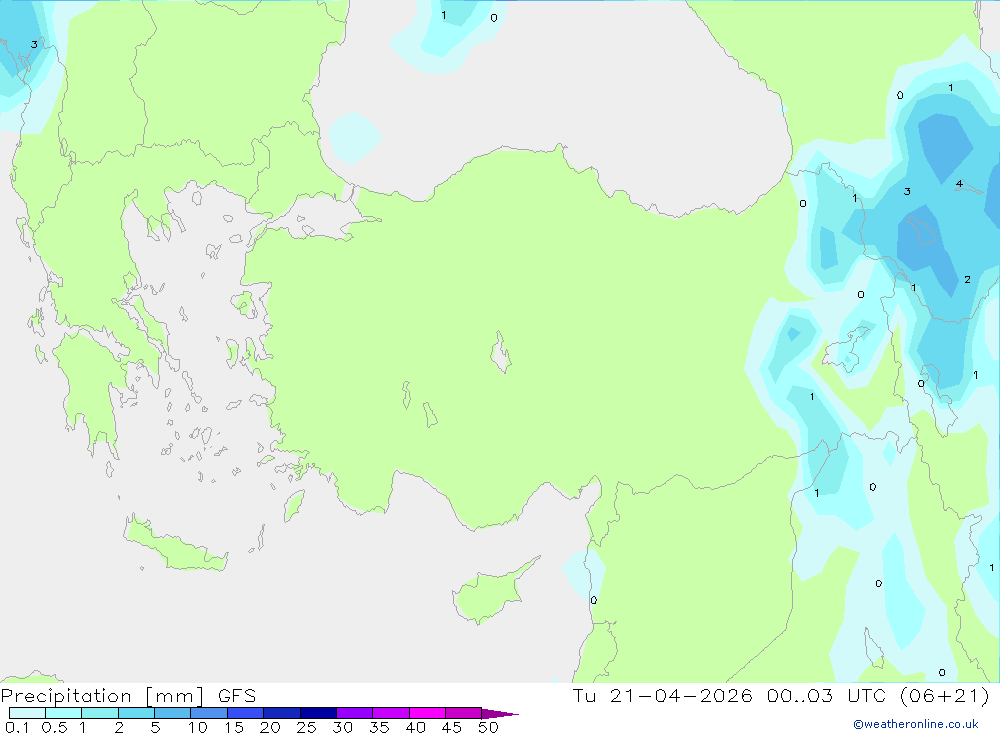Choose the 40–45 mm magenta legend swatch
This screenshot has height=733, width=1000.
(x=427, y=713)
